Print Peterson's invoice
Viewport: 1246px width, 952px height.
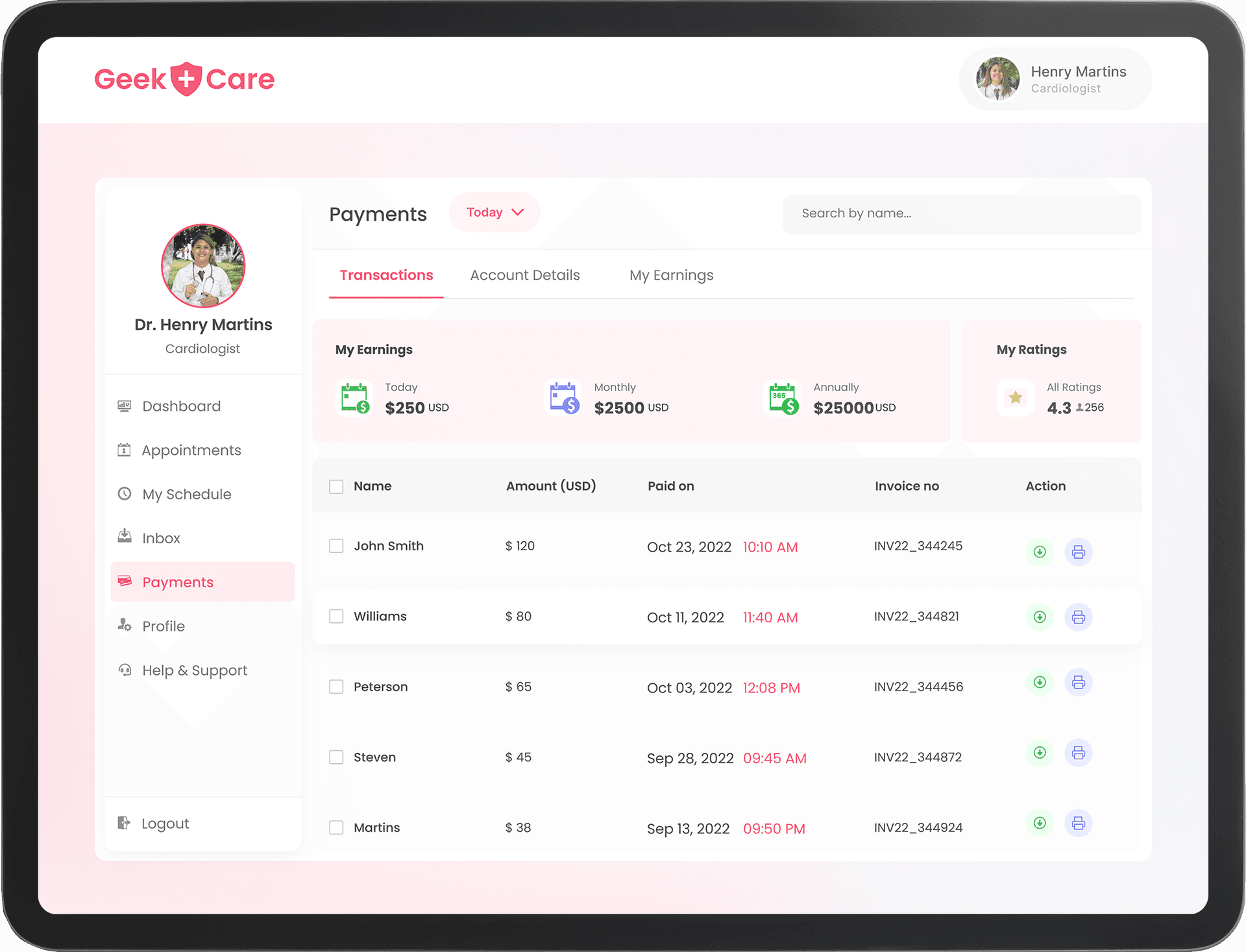tap(1079, 682)
